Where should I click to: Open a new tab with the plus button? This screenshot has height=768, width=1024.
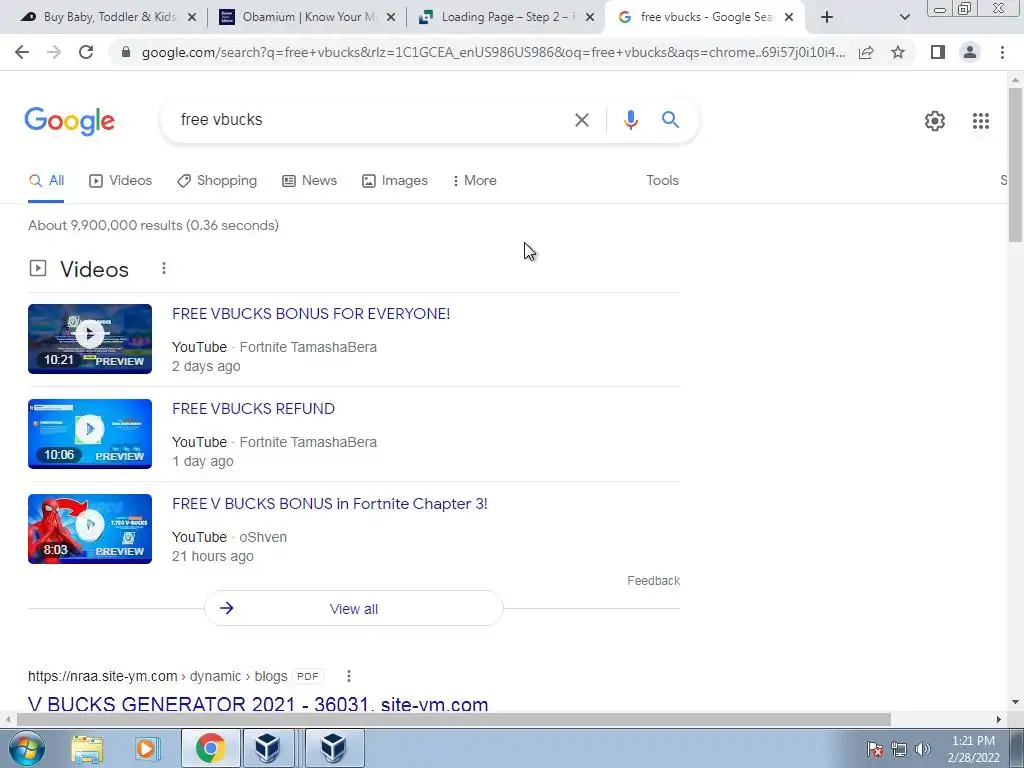pyautogui.click(x=827, y=17)
